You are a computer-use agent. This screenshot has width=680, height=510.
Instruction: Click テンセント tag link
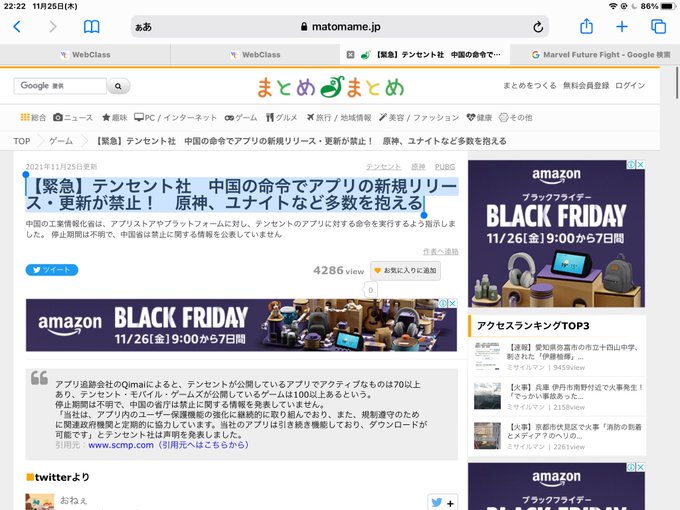383,167
